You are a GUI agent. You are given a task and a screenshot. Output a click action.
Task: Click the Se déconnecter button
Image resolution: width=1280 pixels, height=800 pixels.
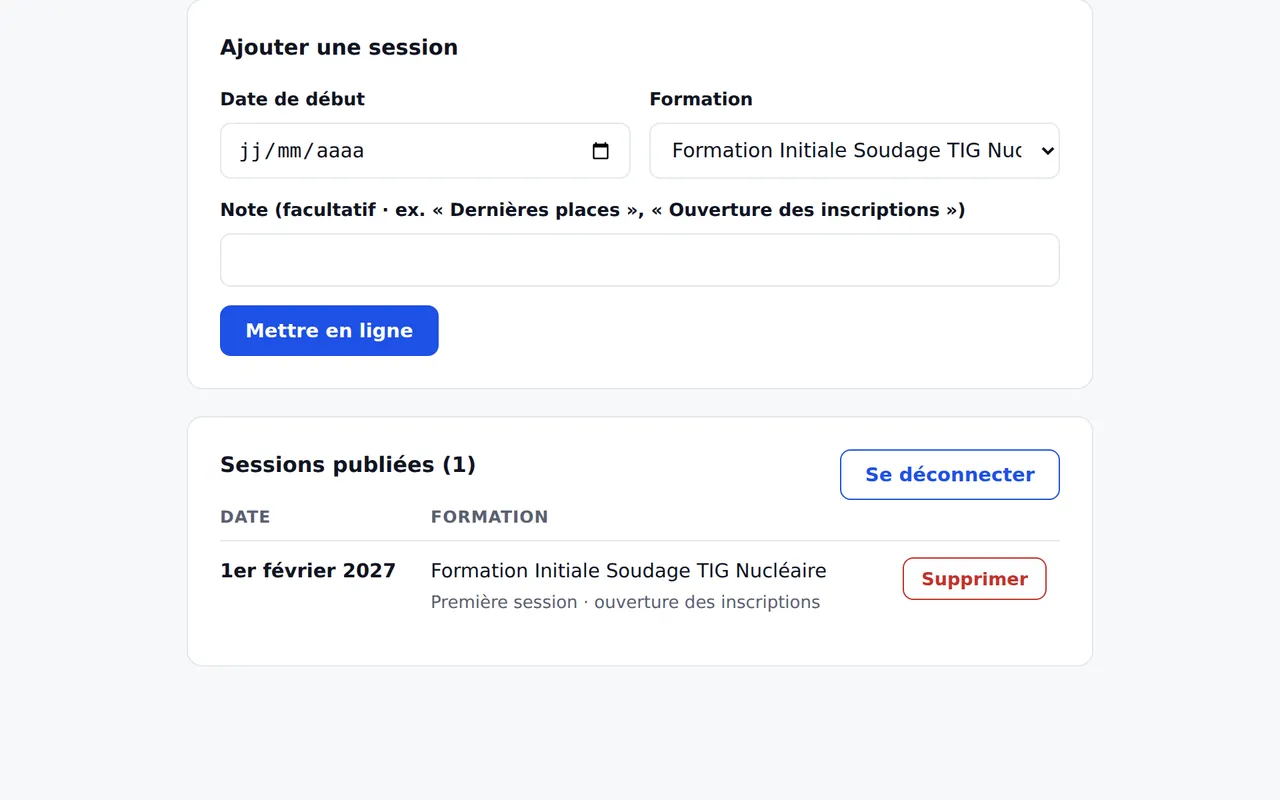point(949,474)
